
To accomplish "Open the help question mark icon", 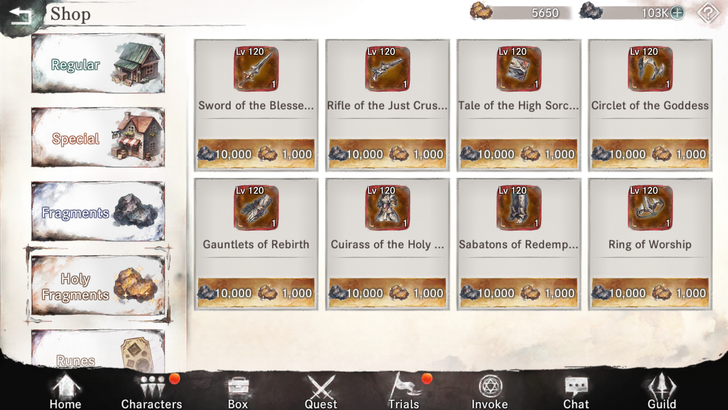I will (708, 13).
